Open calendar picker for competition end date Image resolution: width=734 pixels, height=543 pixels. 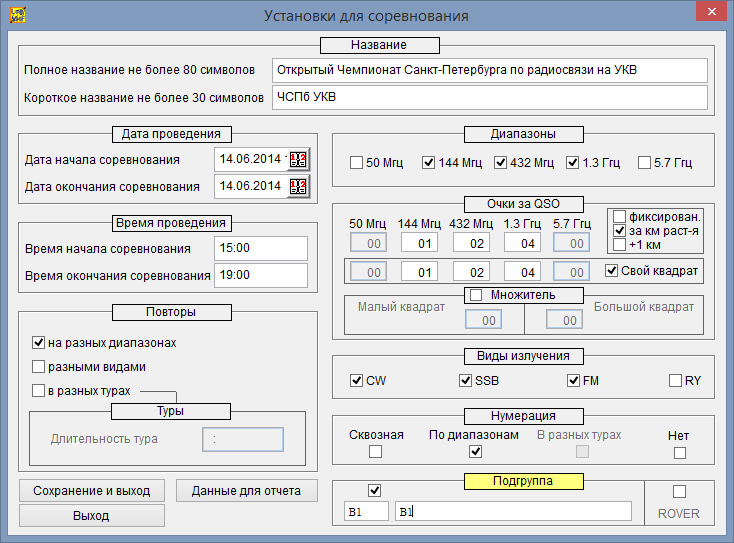point(299,186)
